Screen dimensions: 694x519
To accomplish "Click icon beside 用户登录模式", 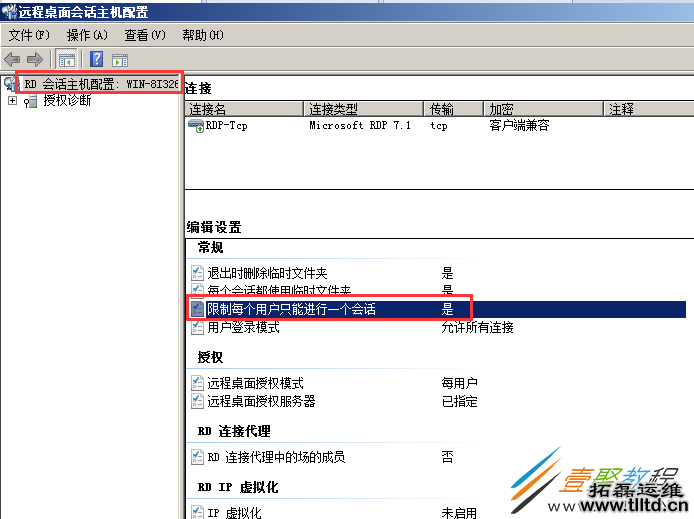I will coord(197,327).
